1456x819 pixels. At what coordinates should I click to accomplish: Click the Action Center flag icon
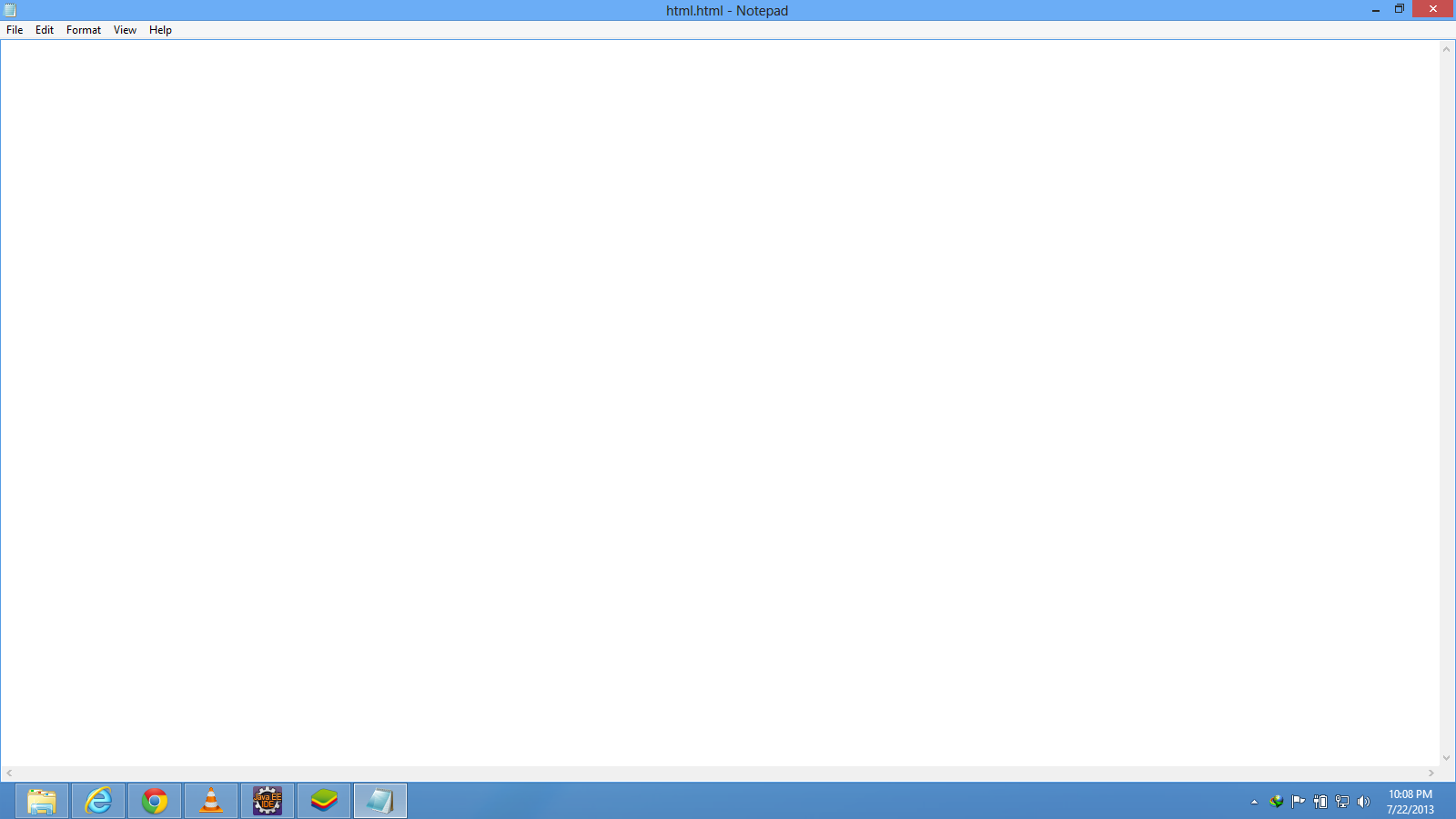pyautogui.click(x=1299, y=802)
